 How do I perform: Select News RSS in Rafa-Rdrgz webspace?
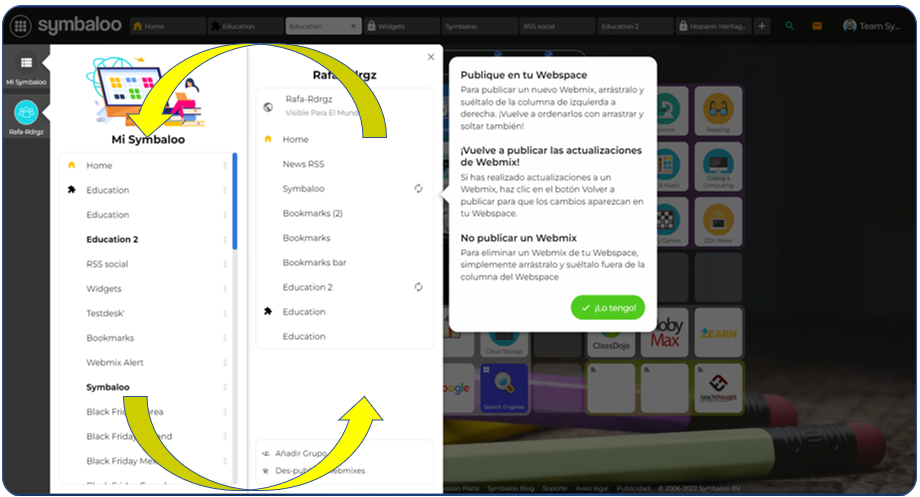pos(303,164)
